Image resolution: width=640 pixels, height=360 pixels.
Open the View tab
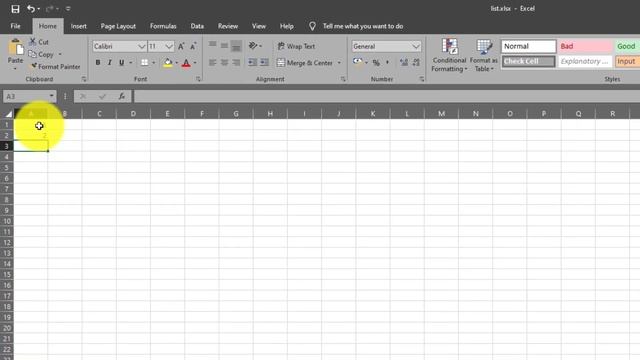click(258, 26)
